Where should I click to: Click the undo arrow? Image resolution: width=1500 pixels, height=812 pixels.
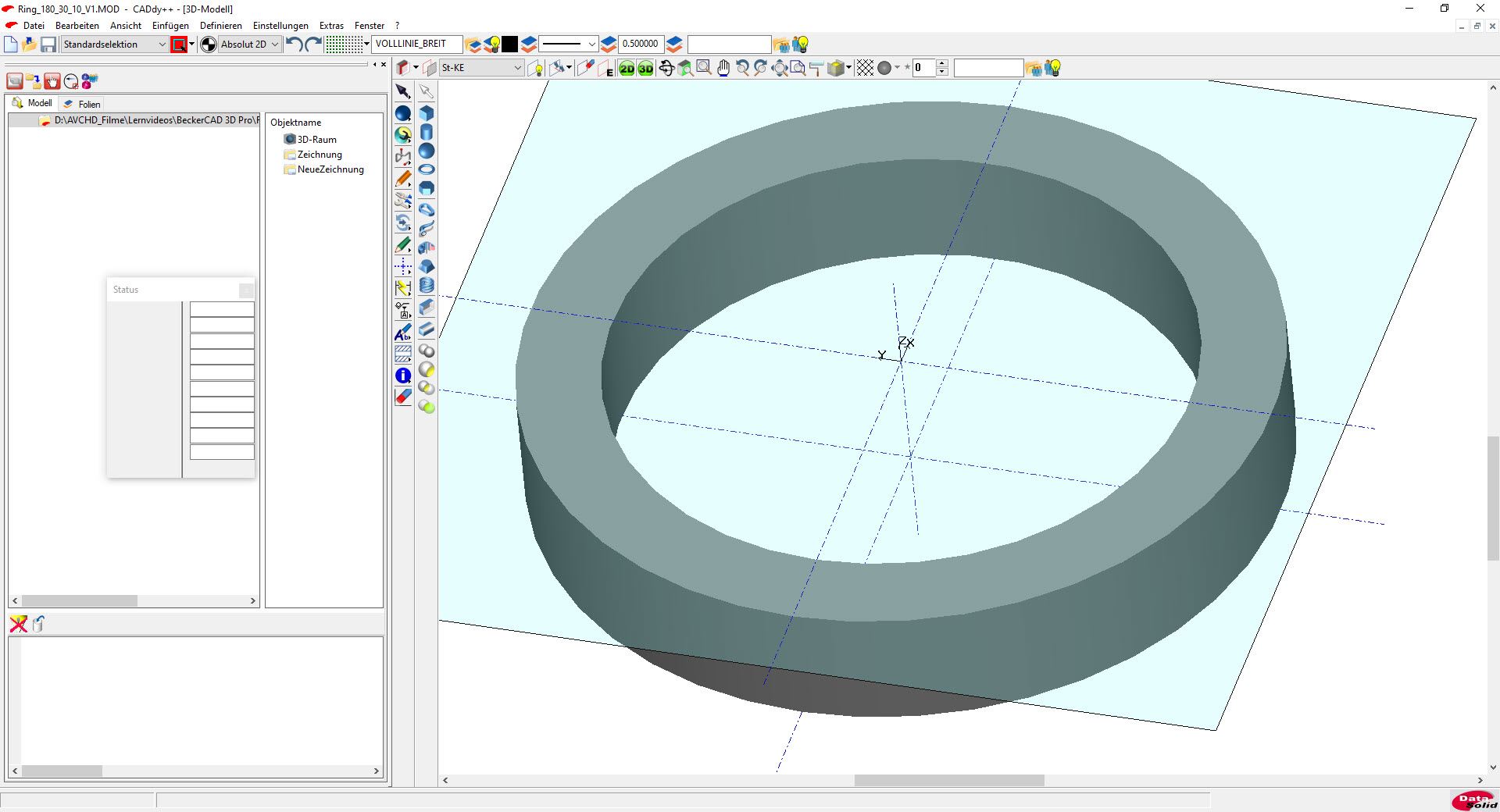[x=294, y=45]
